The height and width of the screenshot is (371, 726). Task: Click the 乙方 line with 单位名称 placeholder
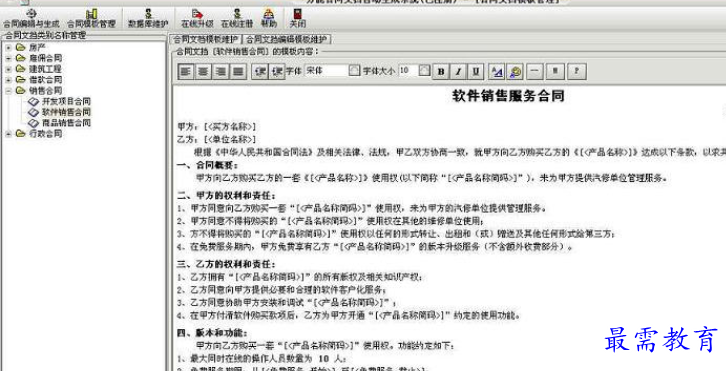217,139
